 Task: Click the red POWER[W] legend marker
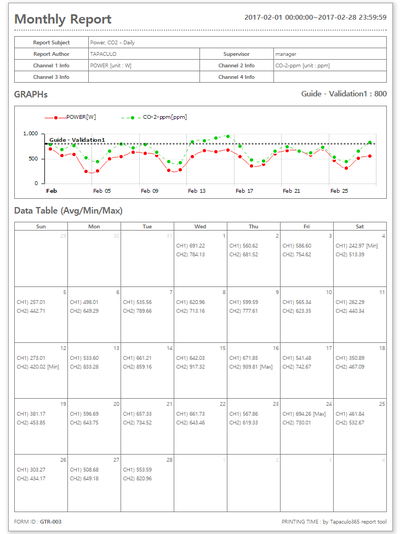coord(55,117)
